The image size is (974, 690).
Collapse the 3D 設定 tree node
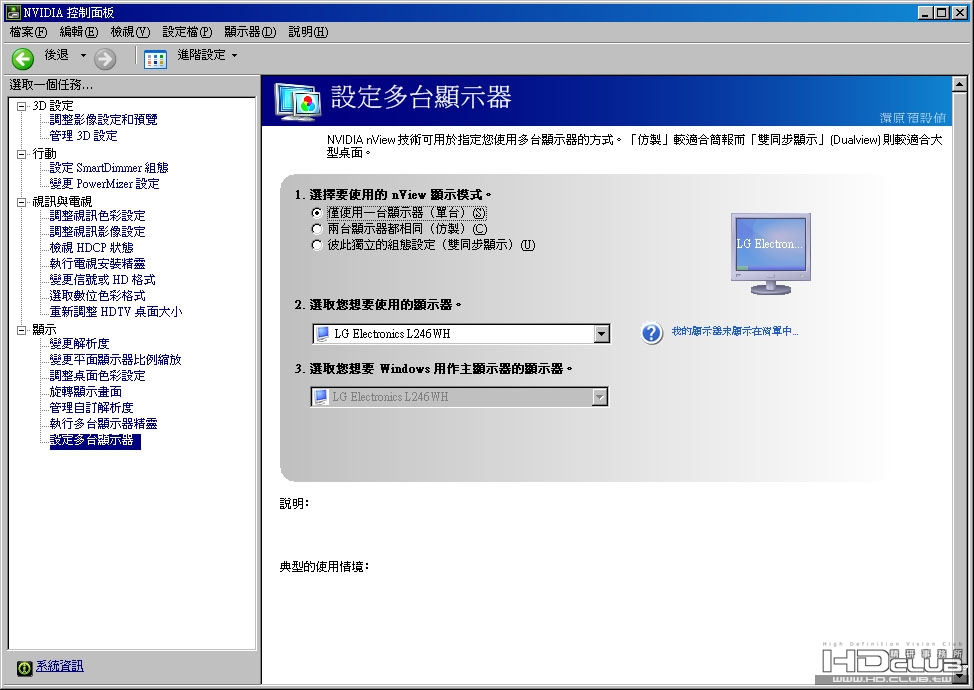pyautogui.click(x=22, y=106)
